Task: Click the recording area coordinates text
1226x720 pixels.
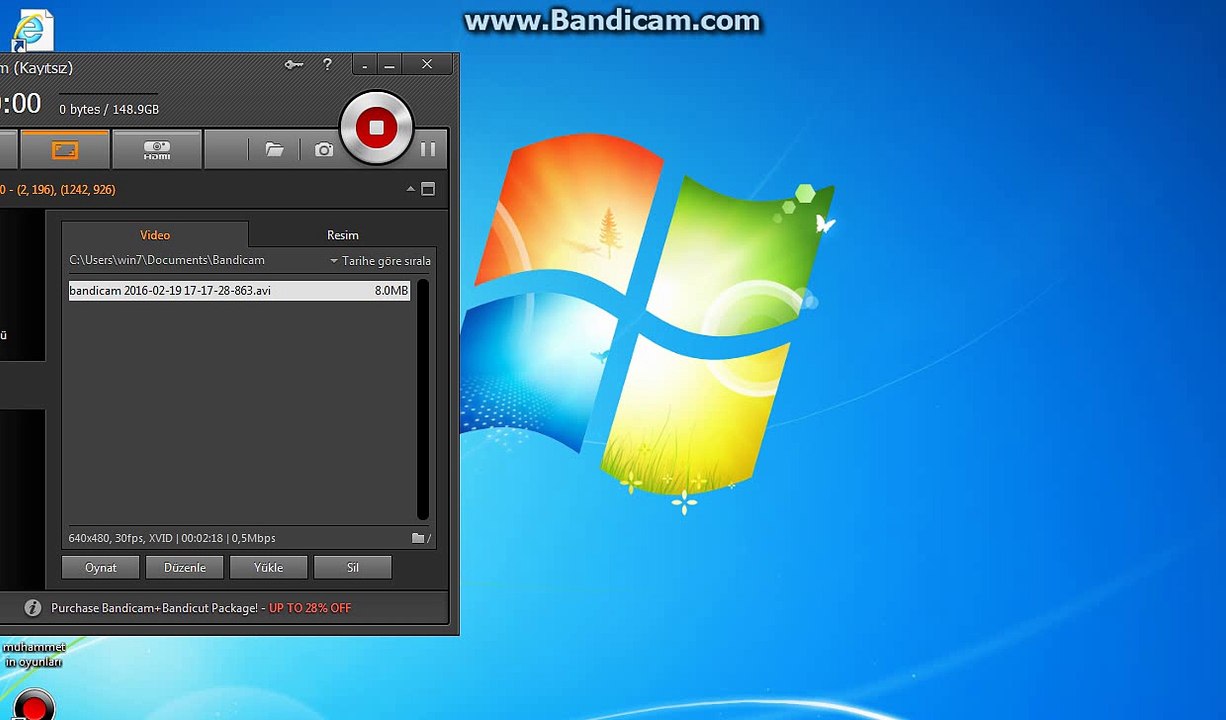Action: click(x=57, y=189)
